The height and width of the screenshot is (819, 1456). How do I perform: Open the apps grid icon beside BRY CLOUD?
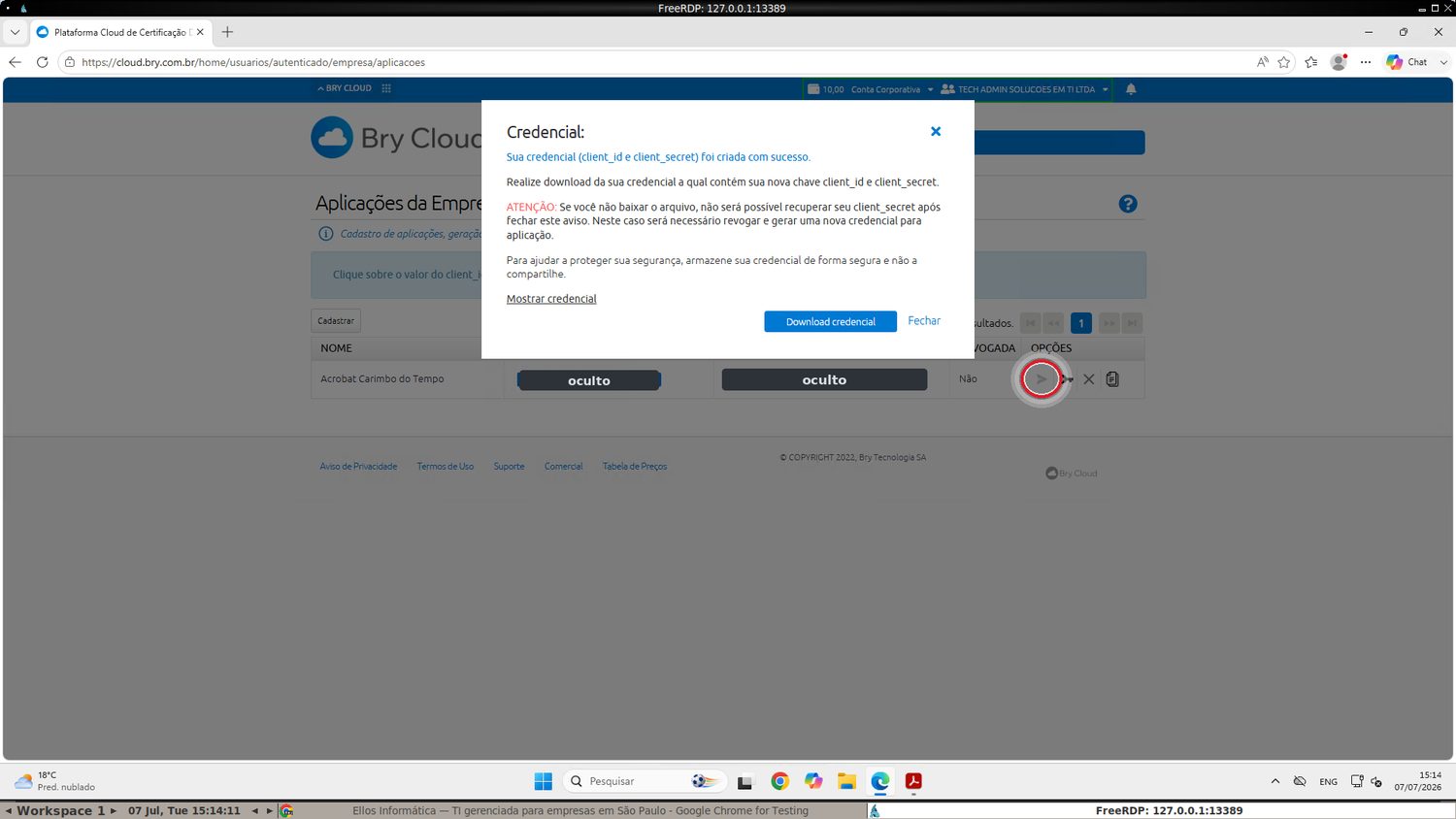tap(386, 88)
